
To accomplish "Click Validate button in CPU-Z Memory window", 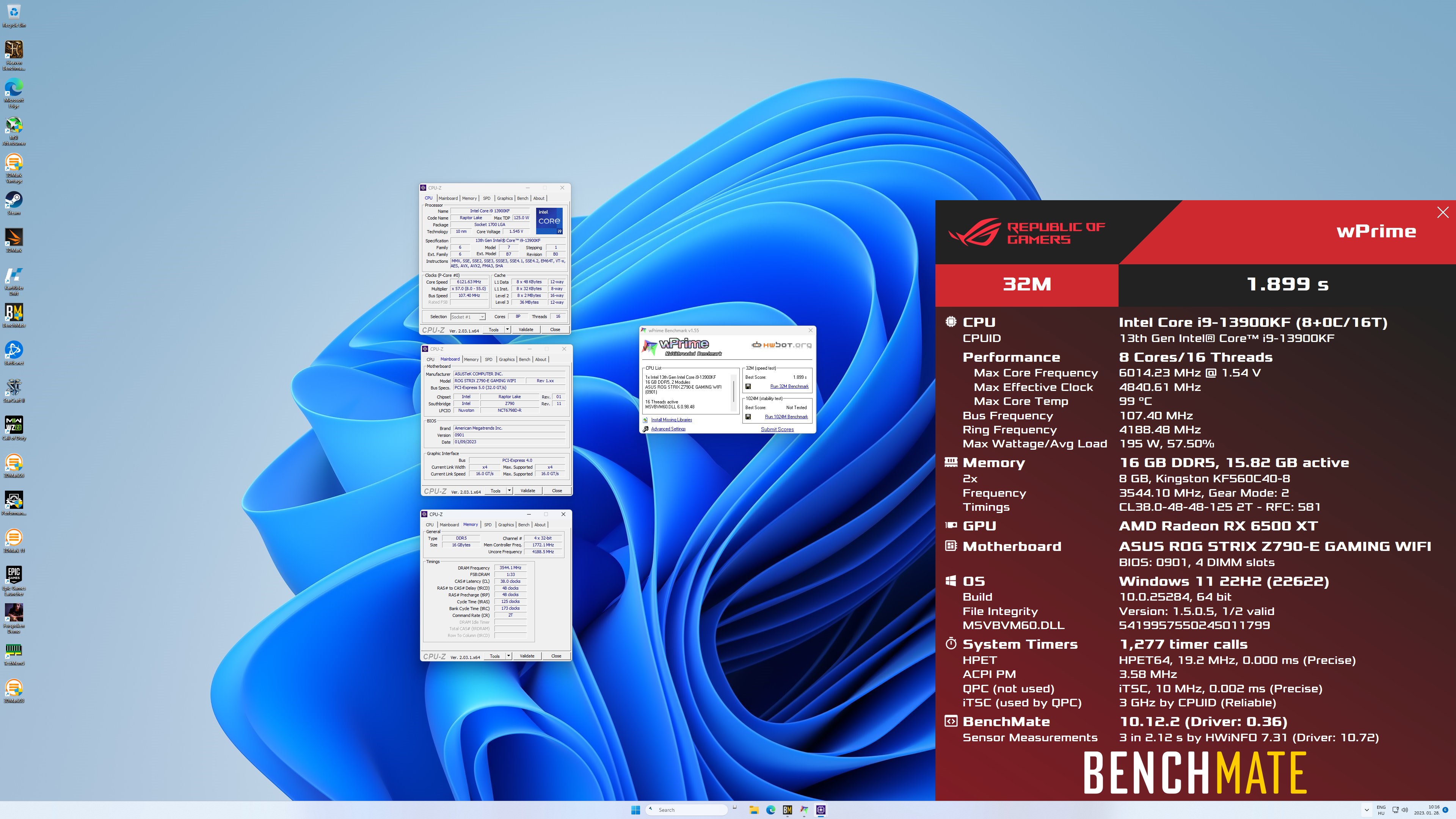I will tap(527, 656).
